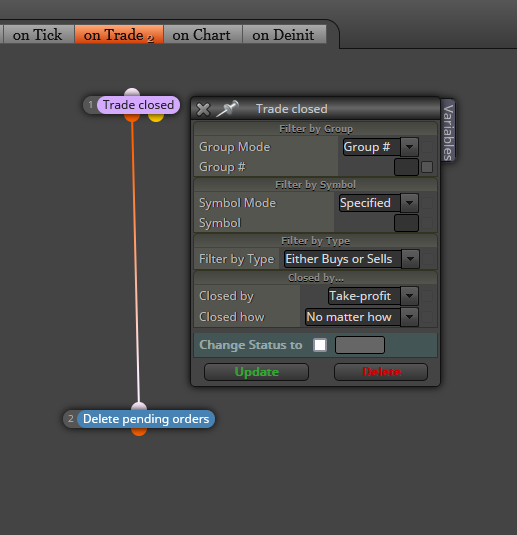Click into the Group # input field
The image size is (517, 535).
(x=406, y=167)
